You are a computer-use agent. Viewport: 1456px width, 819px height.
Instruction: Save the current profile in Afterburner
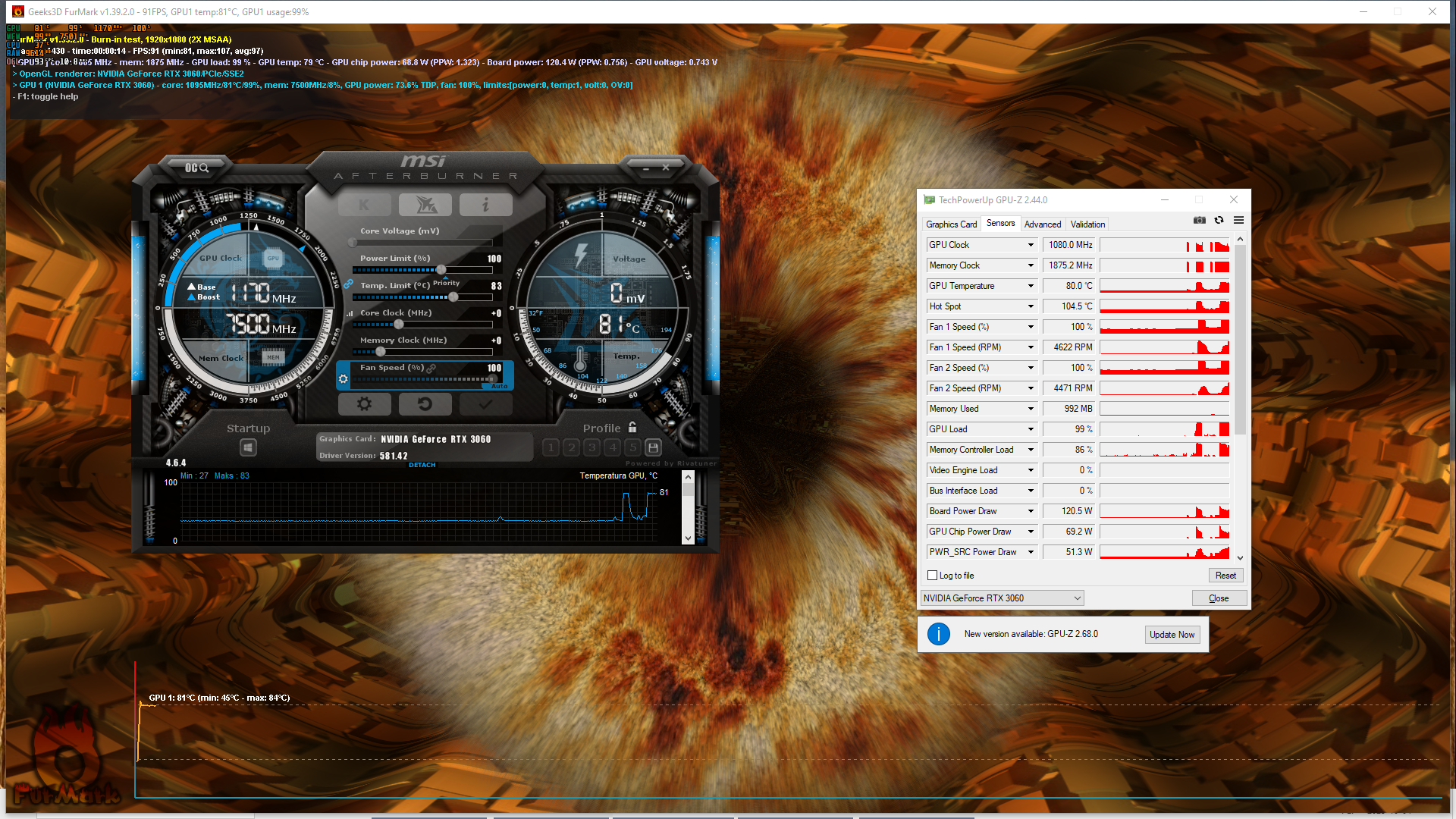[x=654, y=447]
